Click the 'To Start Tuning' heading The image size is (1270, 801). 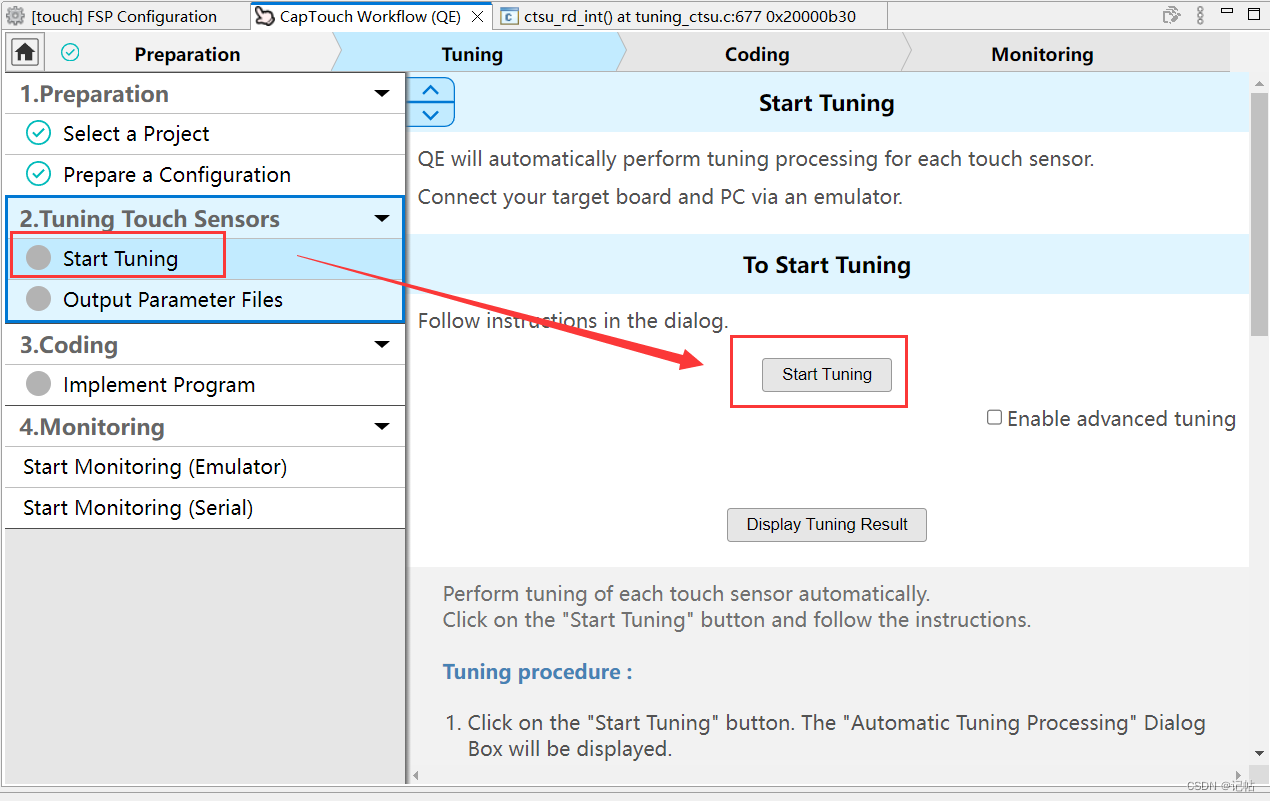[827, 265]
